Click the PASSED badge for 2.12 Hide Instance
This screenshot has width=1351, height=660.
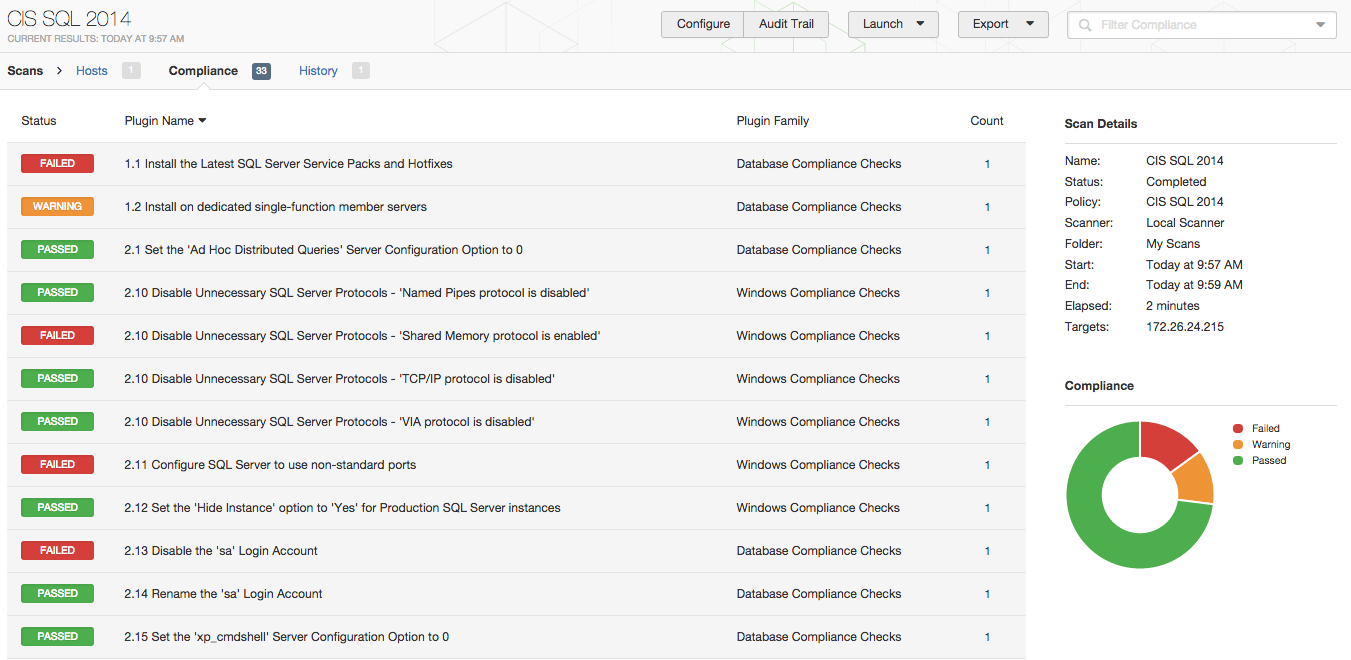point(57,508)
